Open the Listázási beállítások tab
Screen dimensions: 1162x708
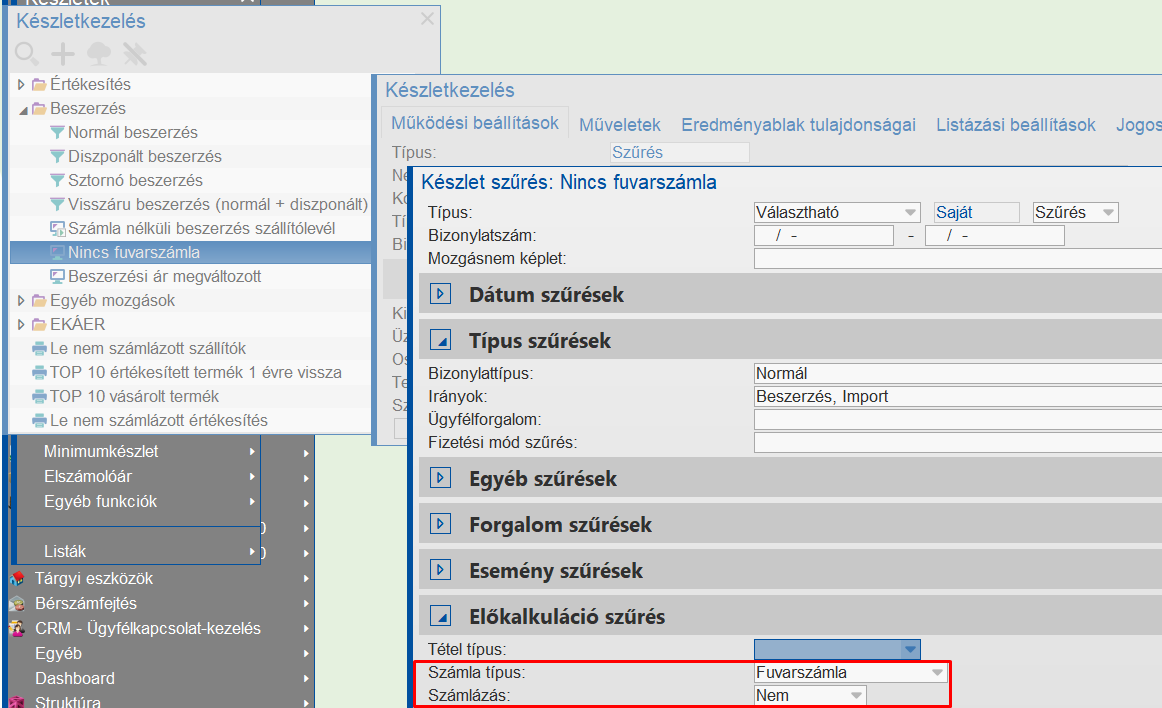[x=1015, y=125]
